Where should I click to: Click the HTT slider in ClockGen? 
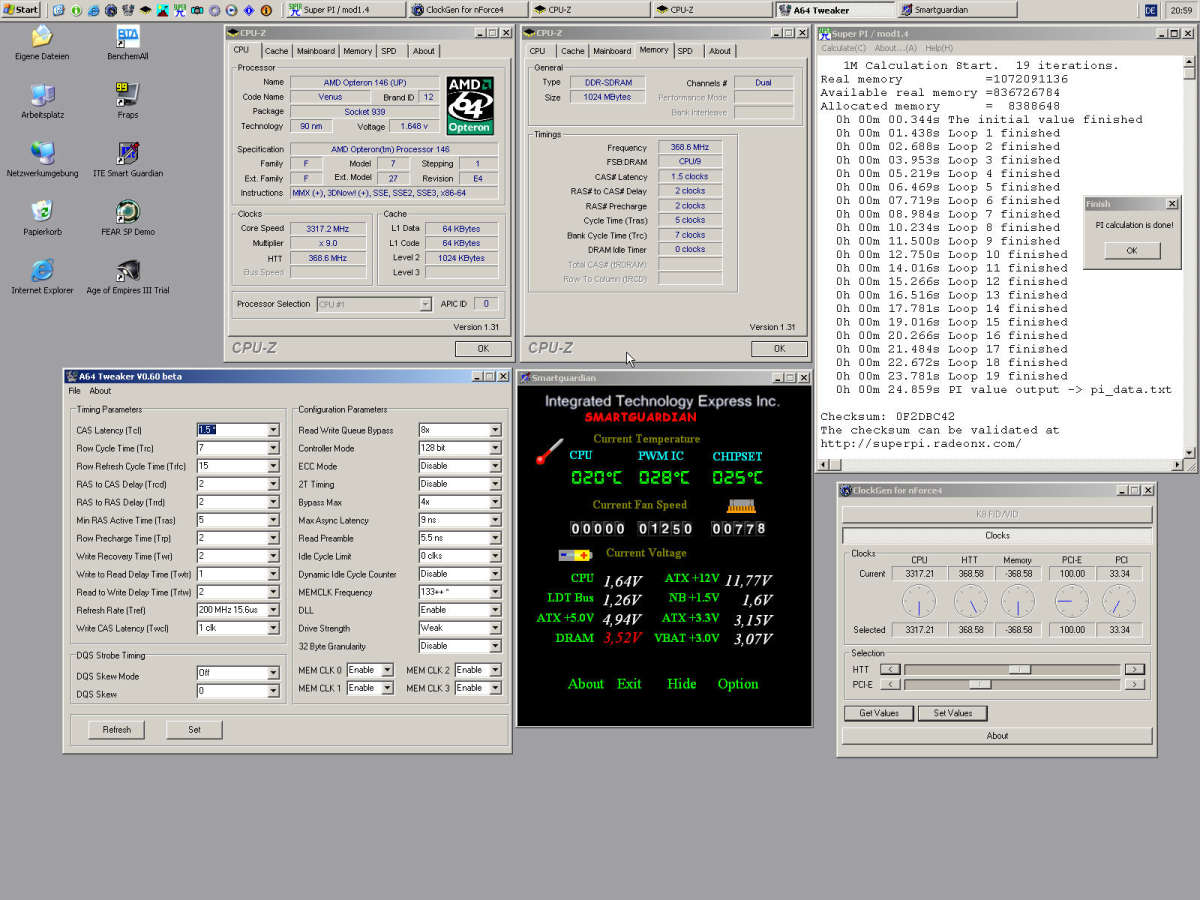1011,669
